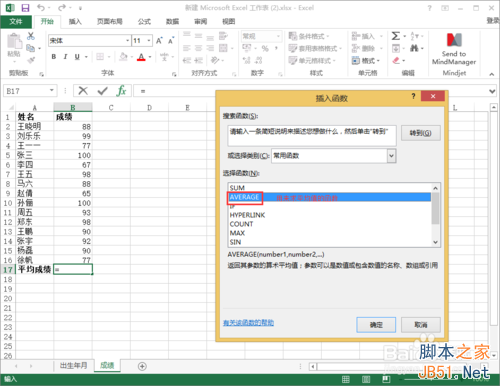
Task: Open the font size dropdown
Action: [149, 41]
